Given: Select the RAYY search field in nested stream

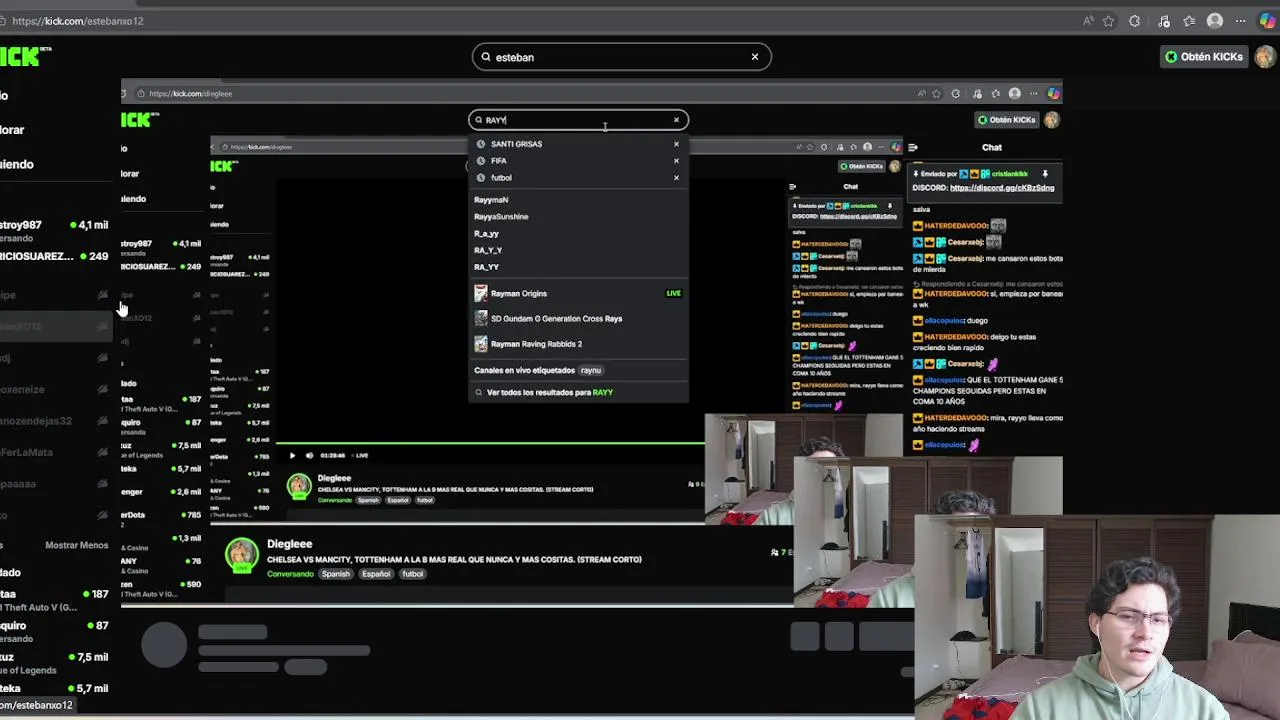Looking at the screenshot, I should pyautogui.click(x=578, y=120).
